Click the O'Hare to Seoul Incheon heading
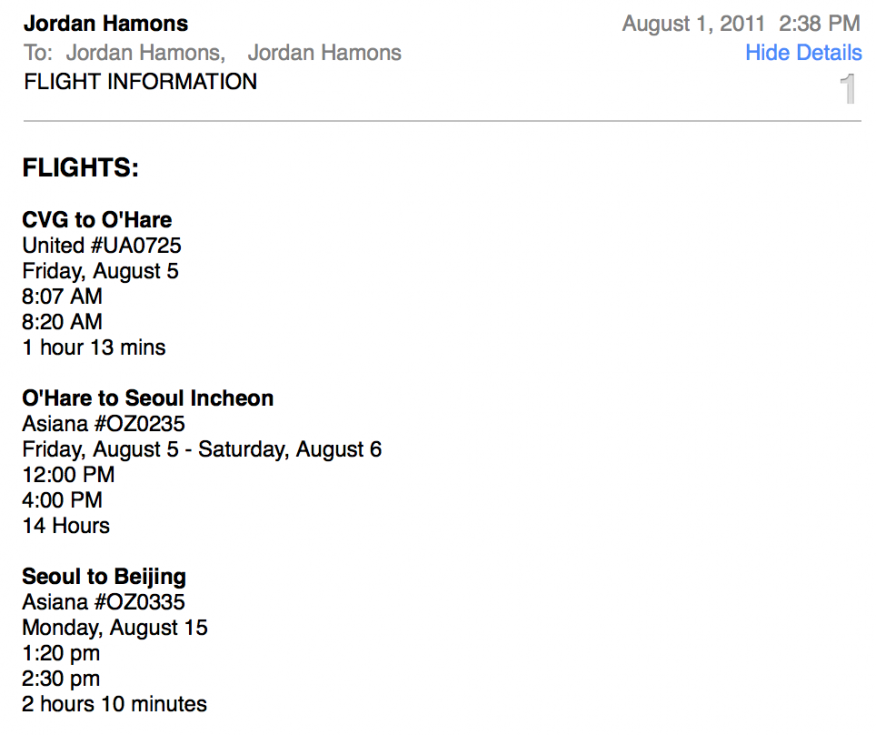The height and width of the screenshot is (735, 876). coord(147,398)
